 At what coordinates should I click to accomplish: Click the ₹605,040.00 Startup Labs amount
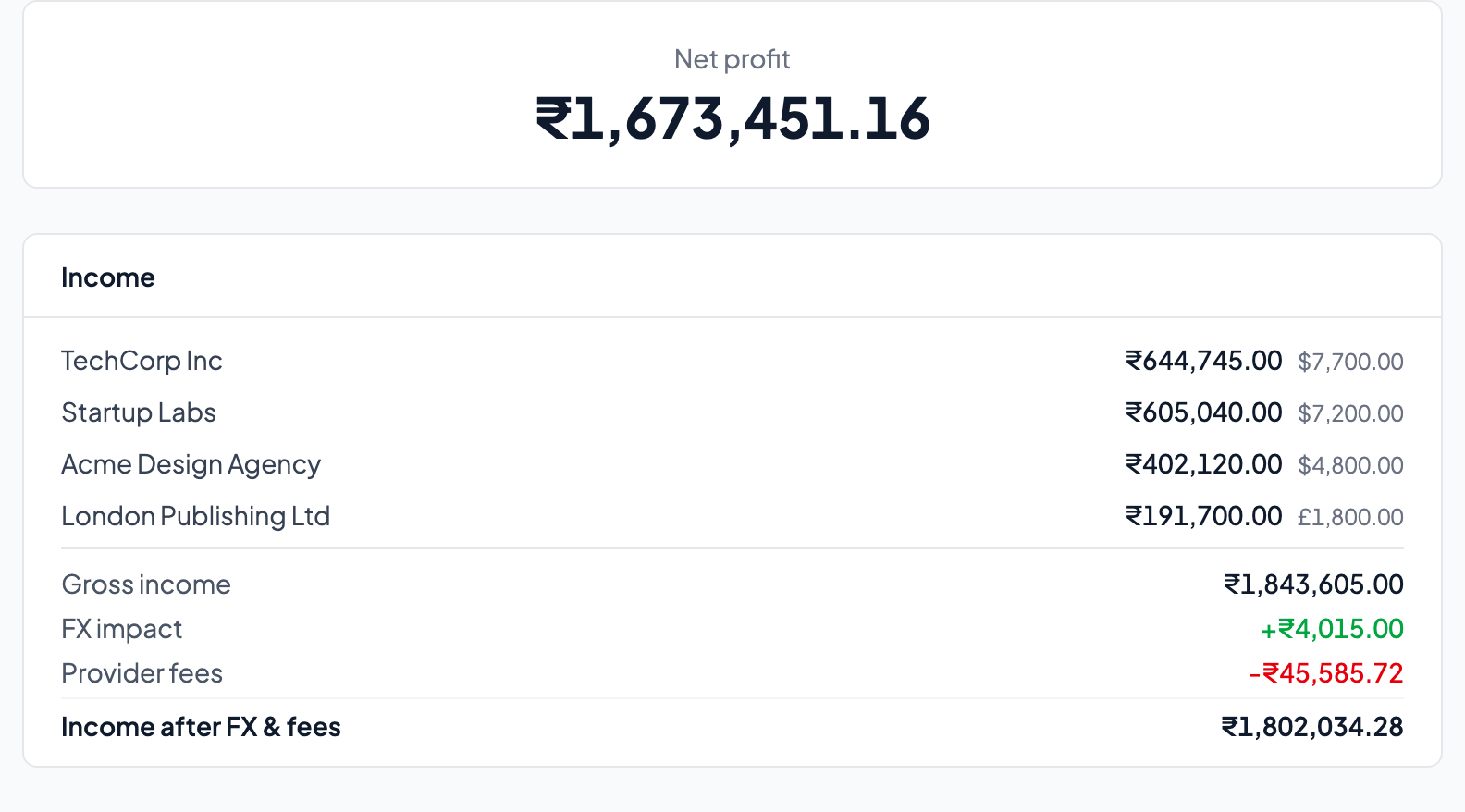point(1203,412)
